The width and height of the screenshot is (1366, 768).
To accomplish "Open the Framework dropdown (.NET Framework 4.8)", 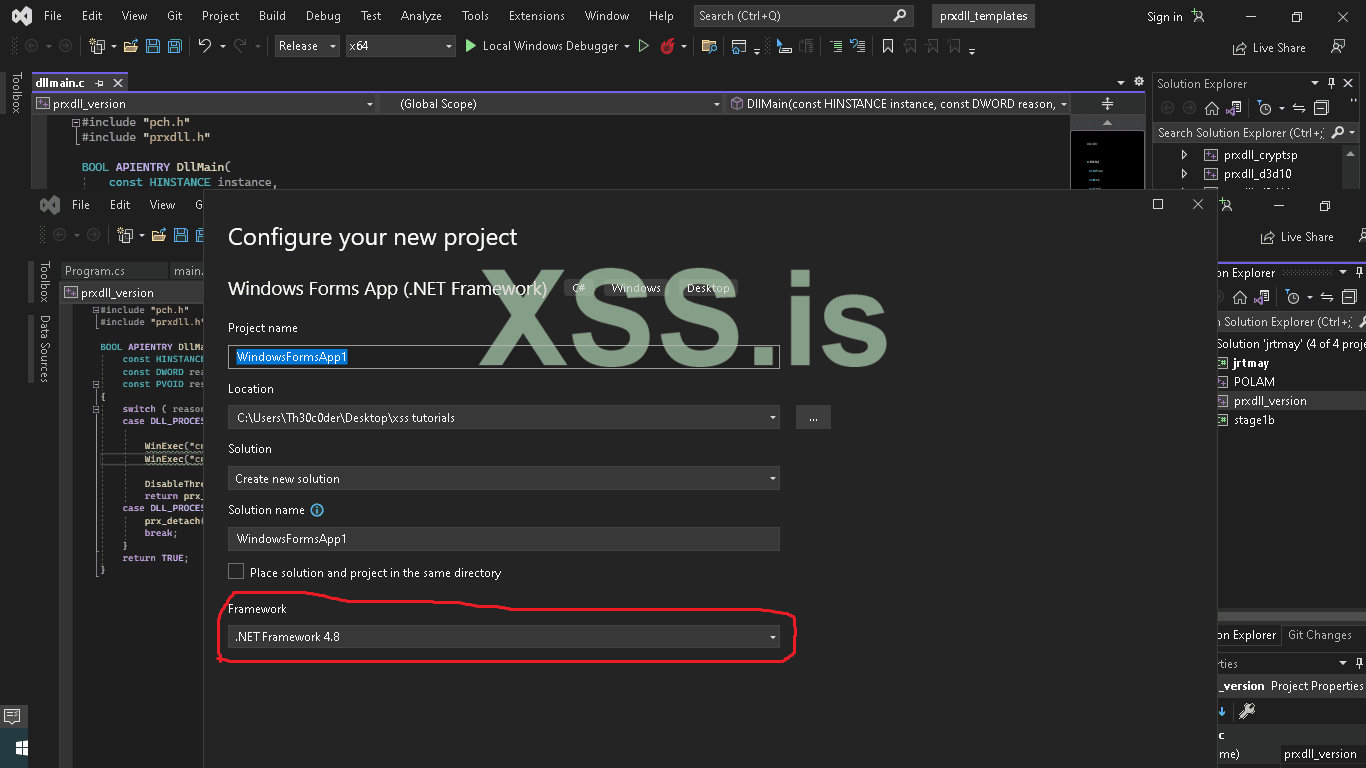I will [x=504, y=637].
